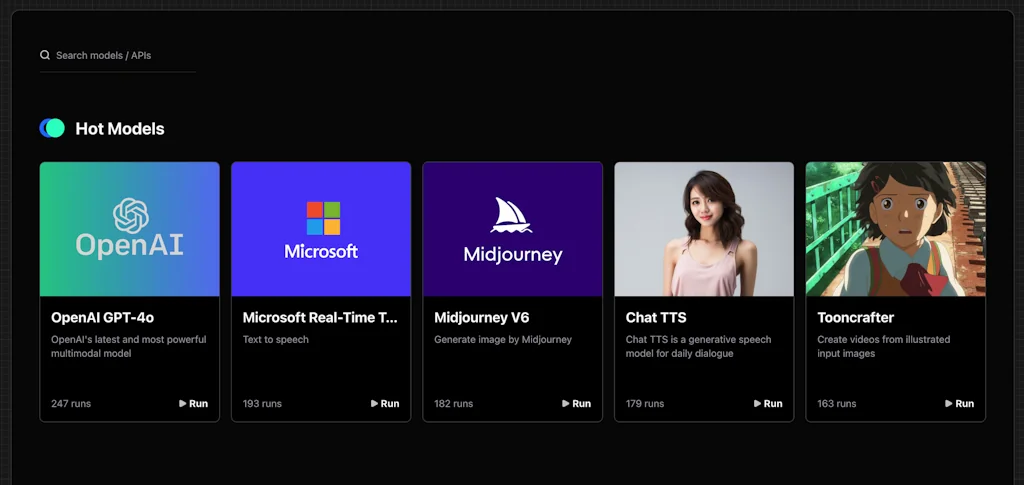Click the Hot Models heading
Image resolution: width=1024 pixels, height=485 pixels.
(x=120, y=128)
